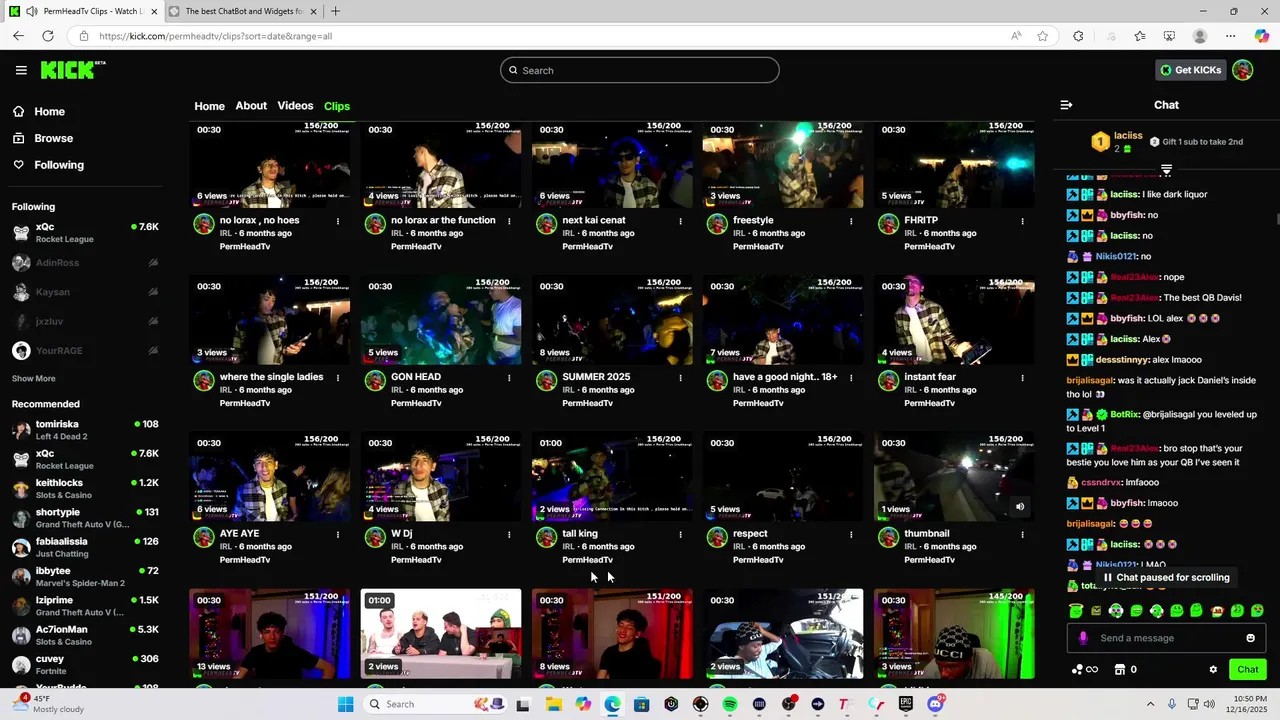Click the Kick search field

point(640,70)
